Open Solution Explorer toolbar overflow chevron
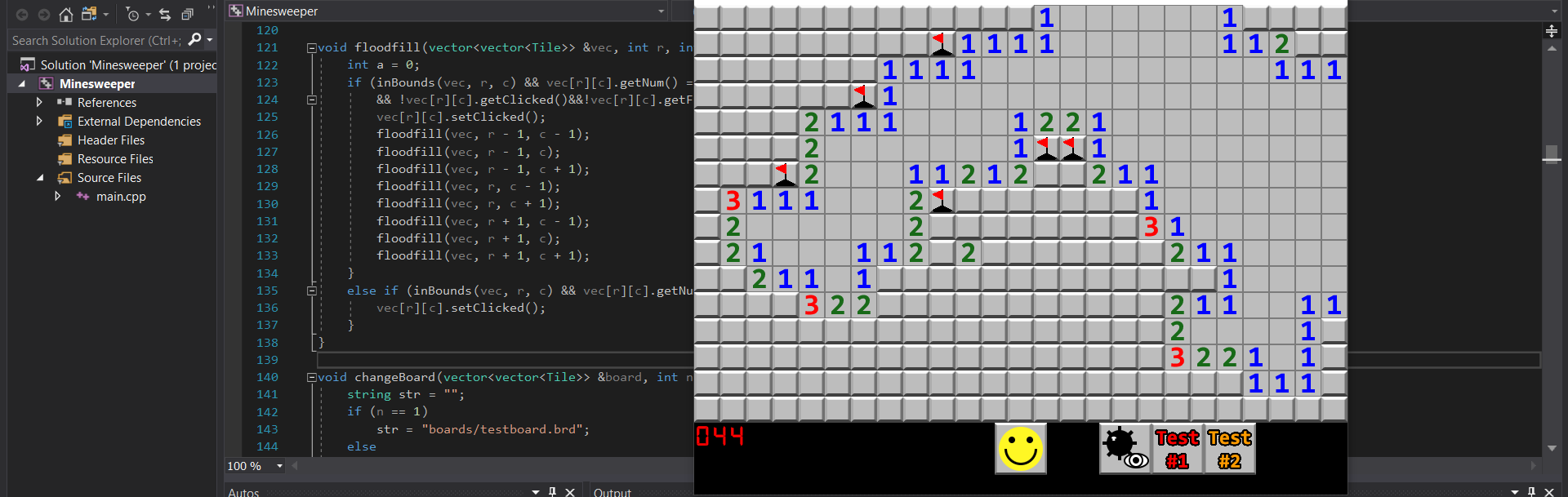The width and height of the screenshot is (1568, 497). (x=212, y=8)
